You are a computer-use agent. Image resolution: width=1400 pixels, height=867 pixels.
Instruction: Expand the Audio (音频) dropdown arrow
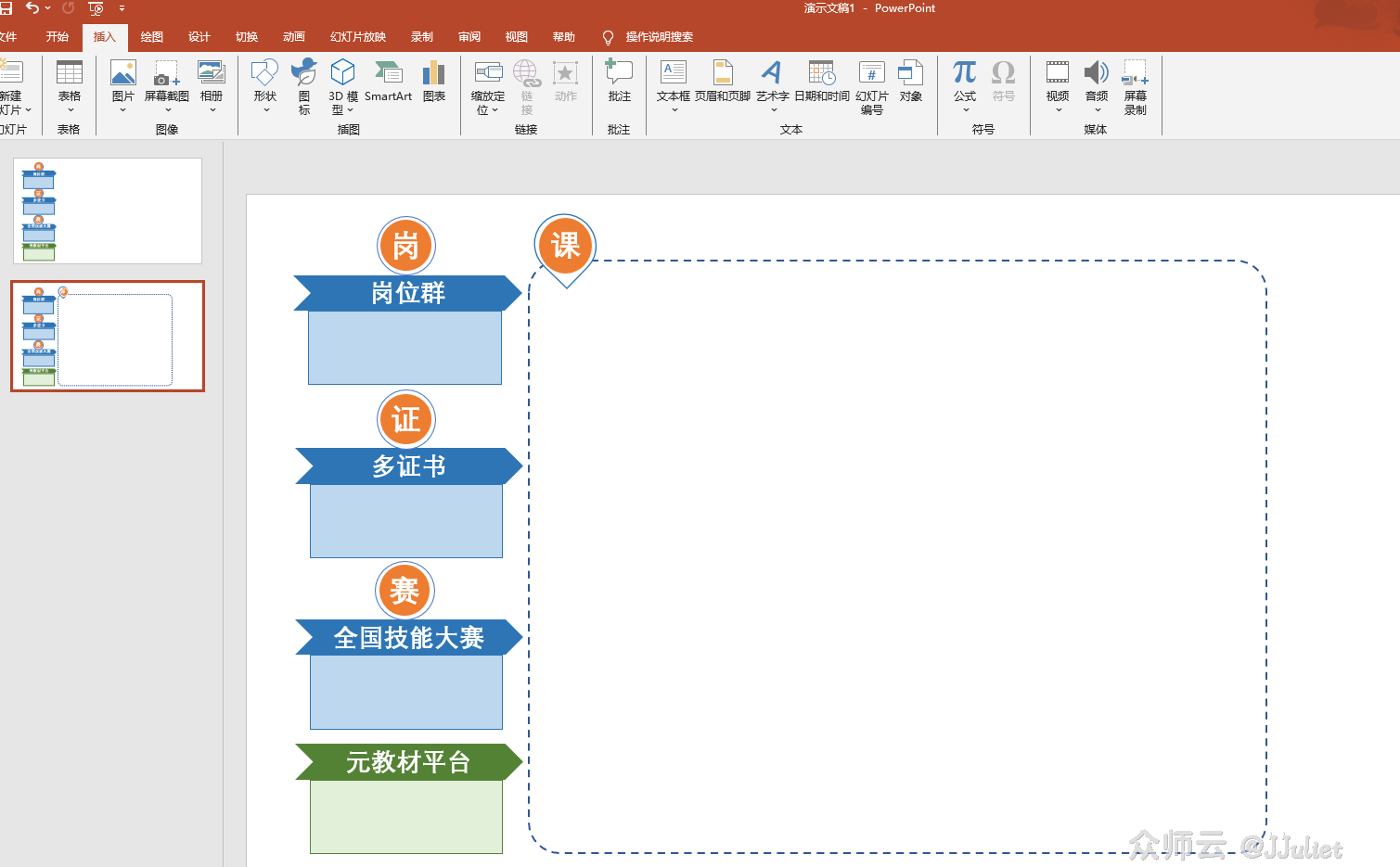1098,110
